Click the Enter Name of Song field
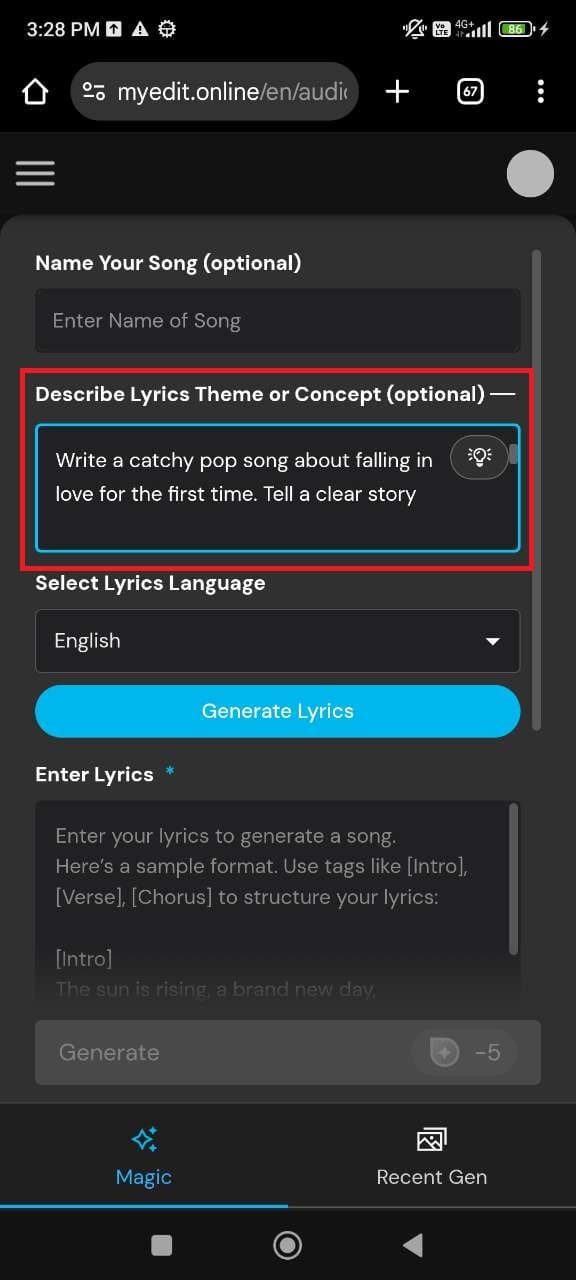The width and height of the screenshot is (576, 1280). pos(278,320)
